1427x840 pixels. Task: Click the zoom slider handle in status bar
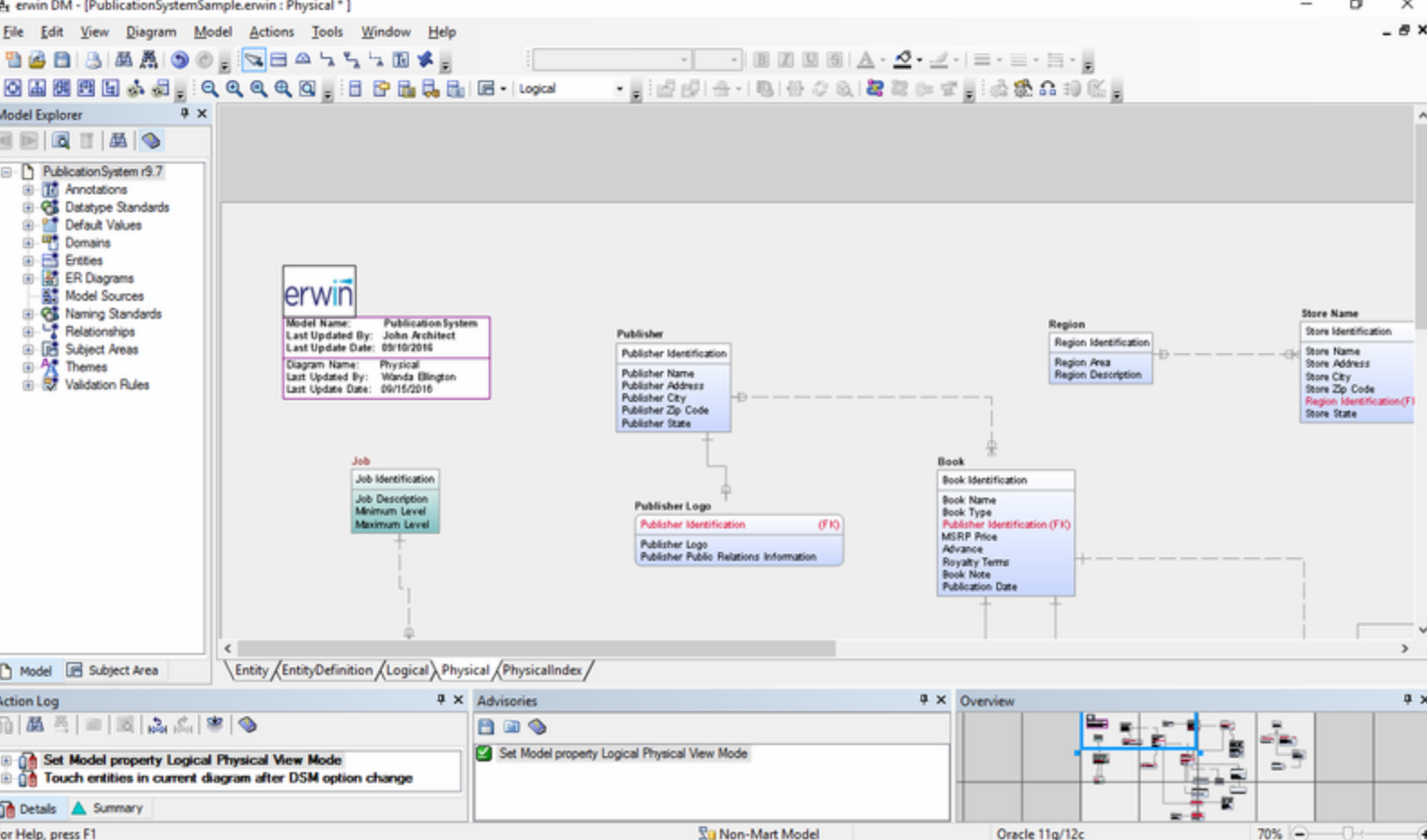tap(1348, 833)
